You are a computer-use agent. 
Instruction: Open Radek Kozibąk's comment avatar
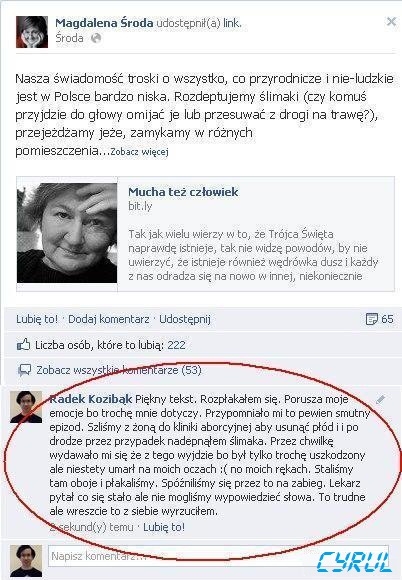[26, 407]
